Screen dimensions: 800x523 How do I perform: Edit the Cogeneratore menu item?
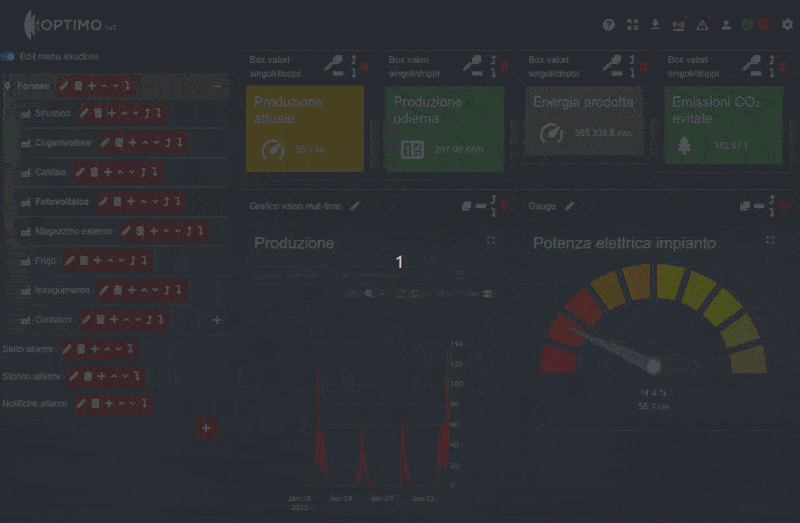click(105, 143)
